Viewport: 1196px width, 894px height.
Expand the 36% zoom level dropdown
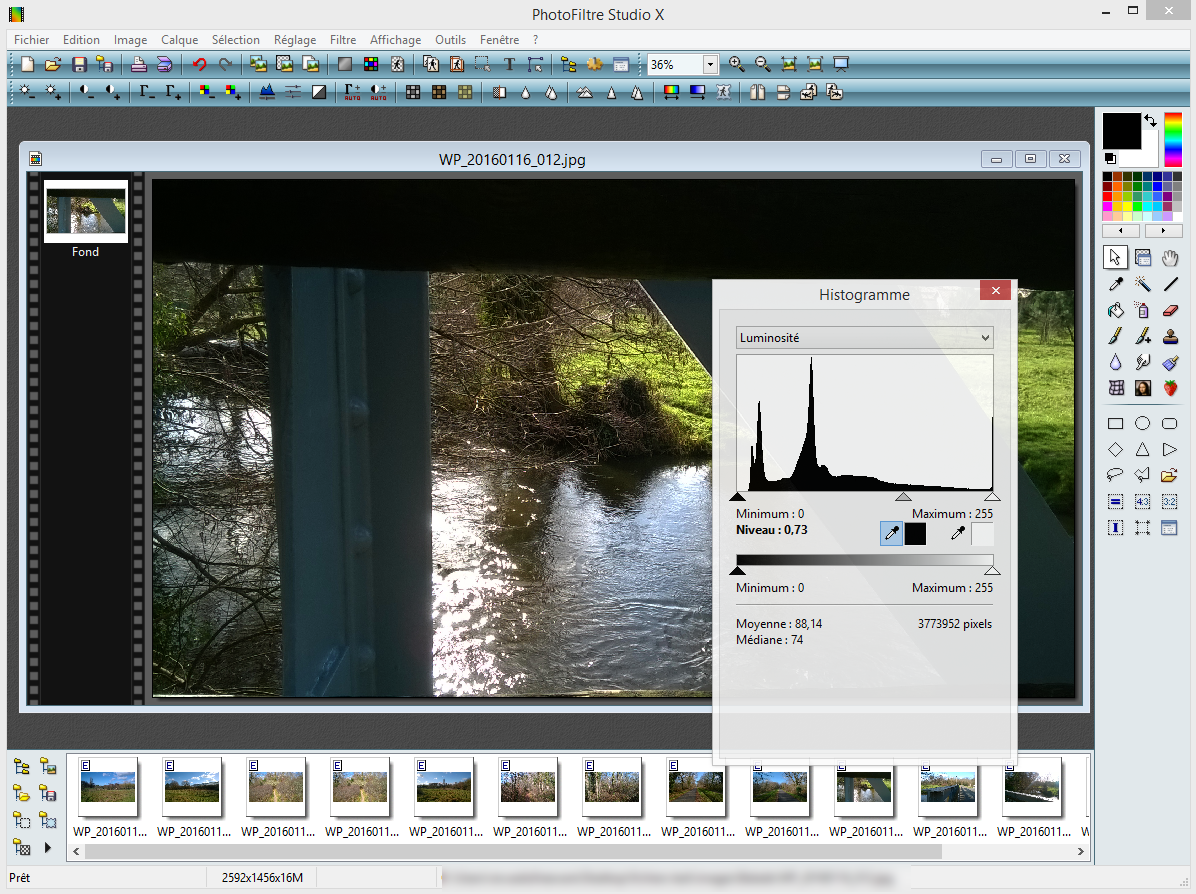710,64
